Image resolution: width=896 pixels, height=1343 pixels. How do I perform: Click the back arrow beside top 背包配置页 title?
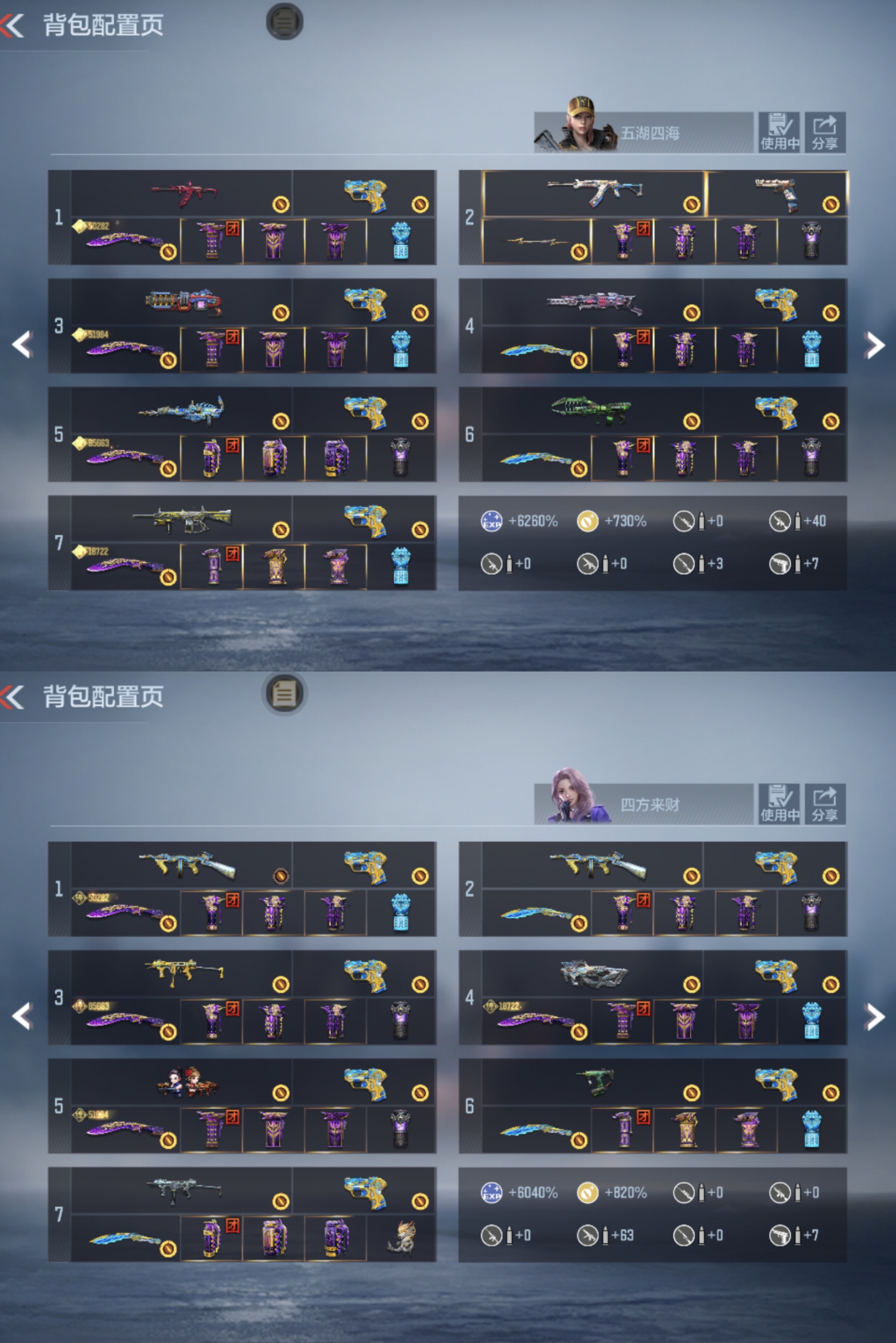[13, 25]
